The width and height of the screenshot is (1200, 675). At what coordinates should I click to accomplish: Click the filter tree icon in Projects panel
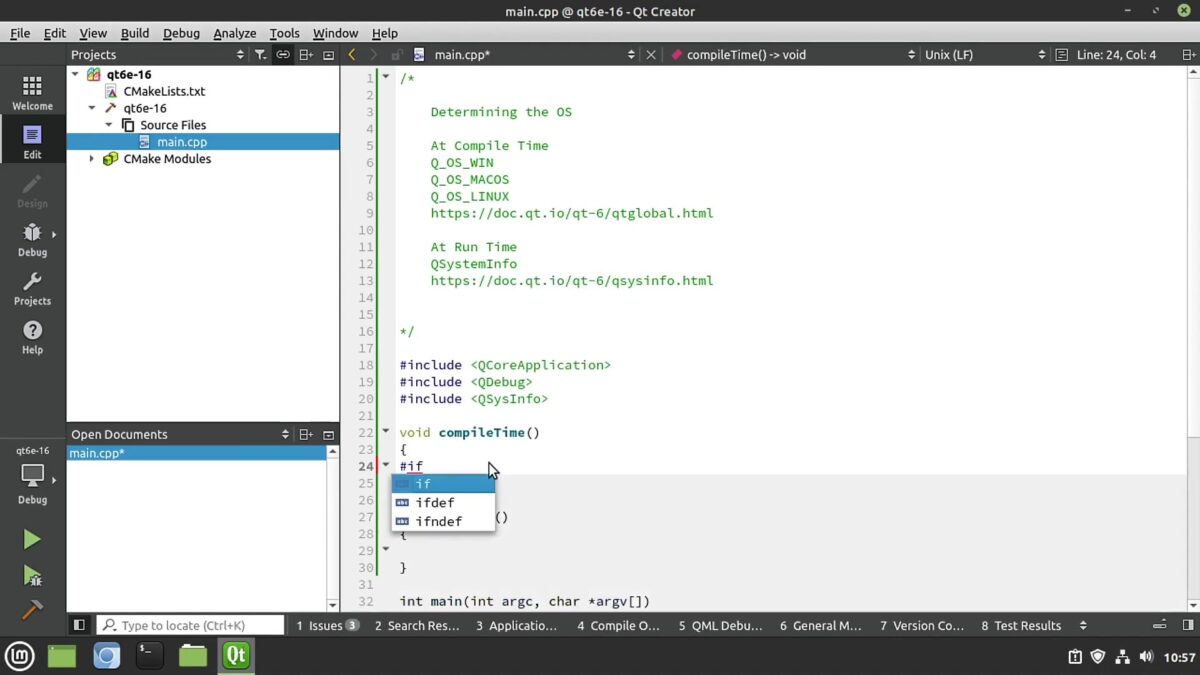tap(260, 55)
